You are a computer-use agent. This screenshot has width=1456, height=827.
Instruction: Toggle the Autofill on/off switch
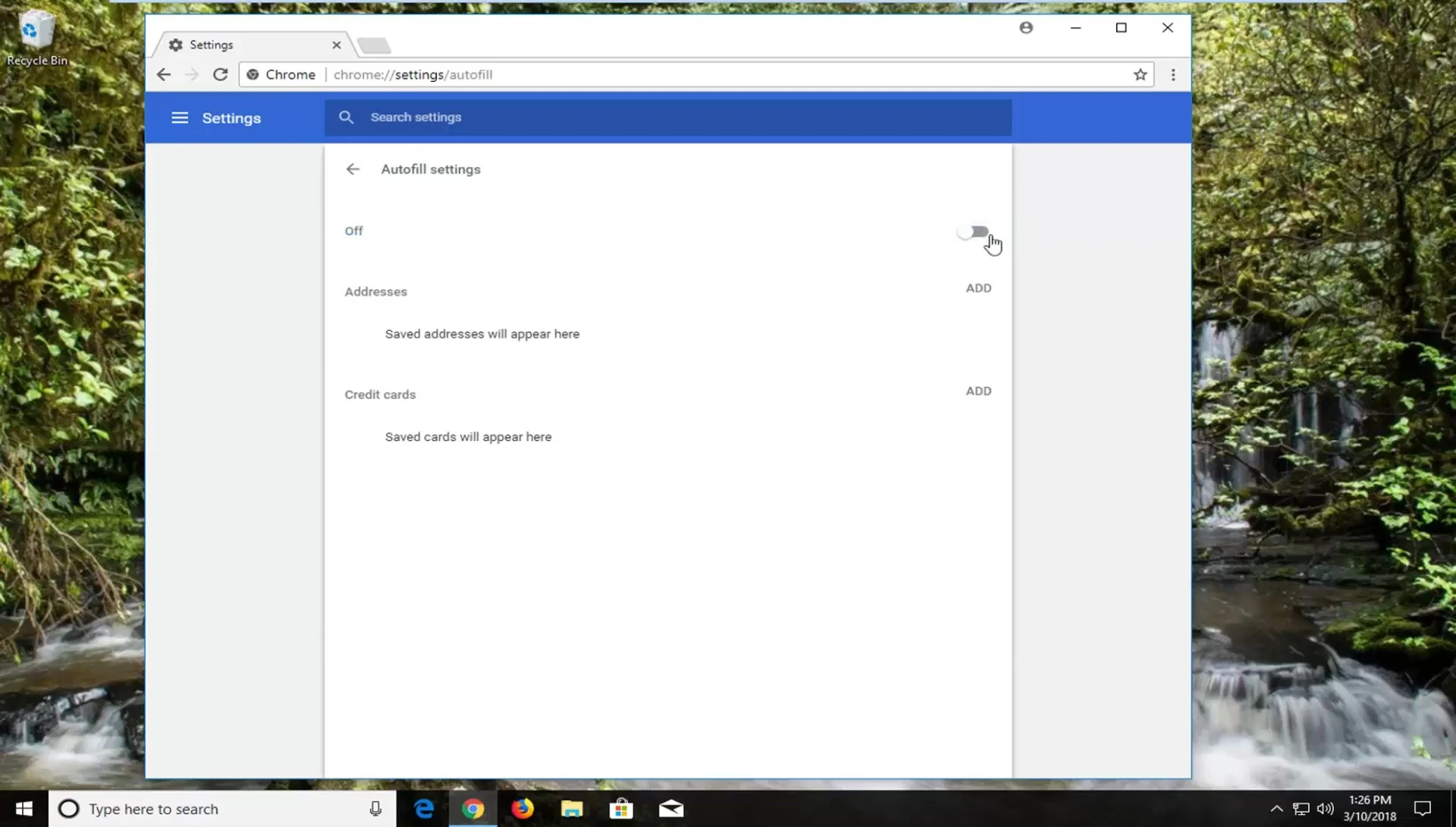coord(973,231)
